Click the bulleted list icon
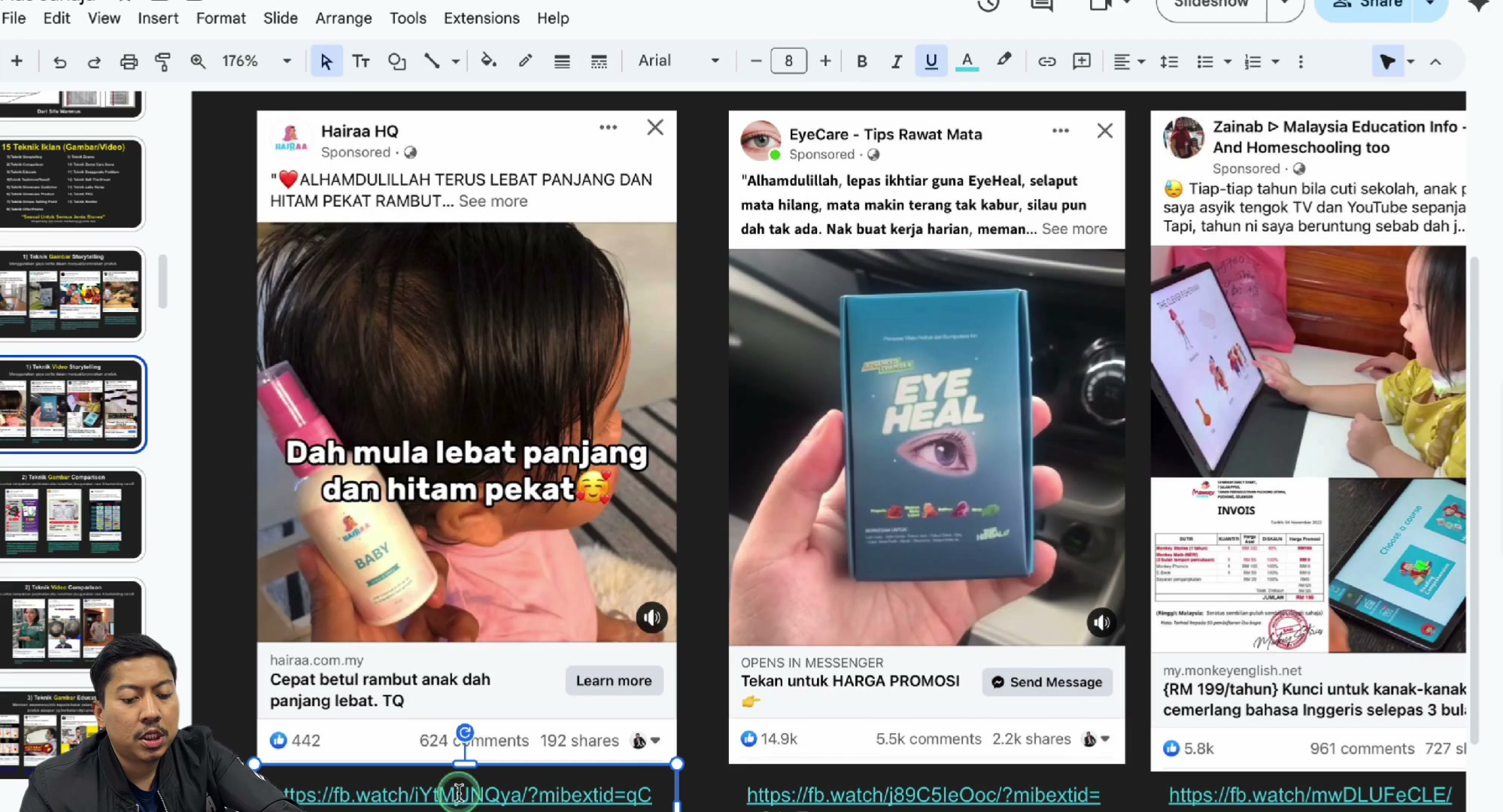 point(1205,62)
